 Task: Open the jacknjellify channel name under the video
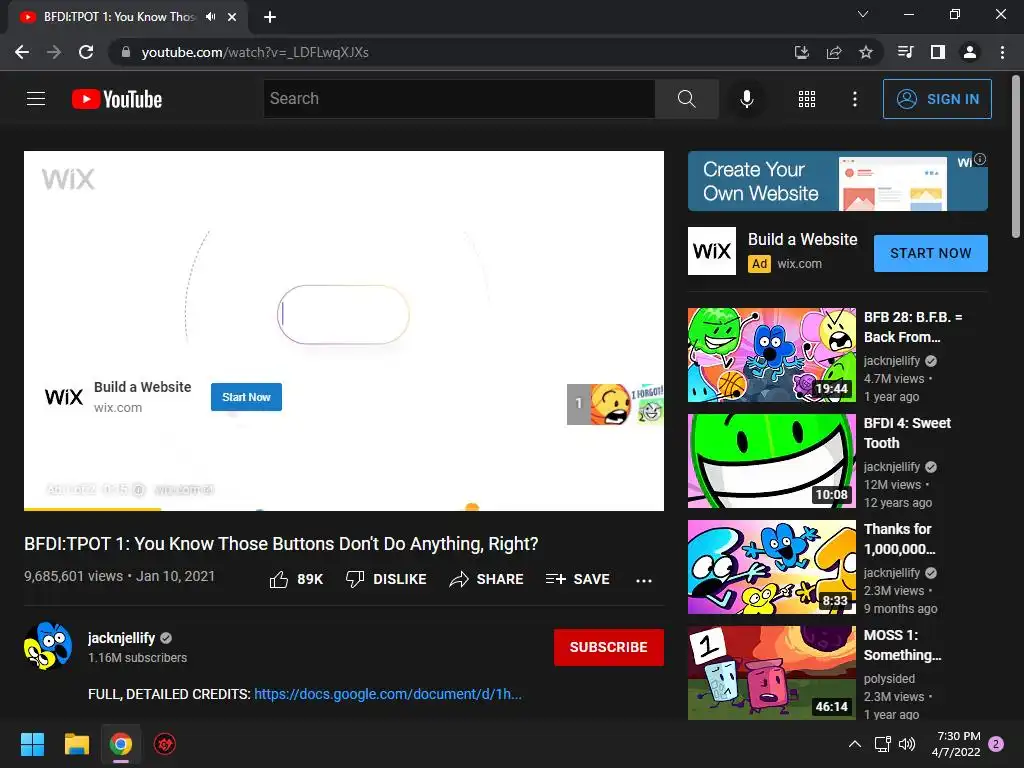pos(121,638)
